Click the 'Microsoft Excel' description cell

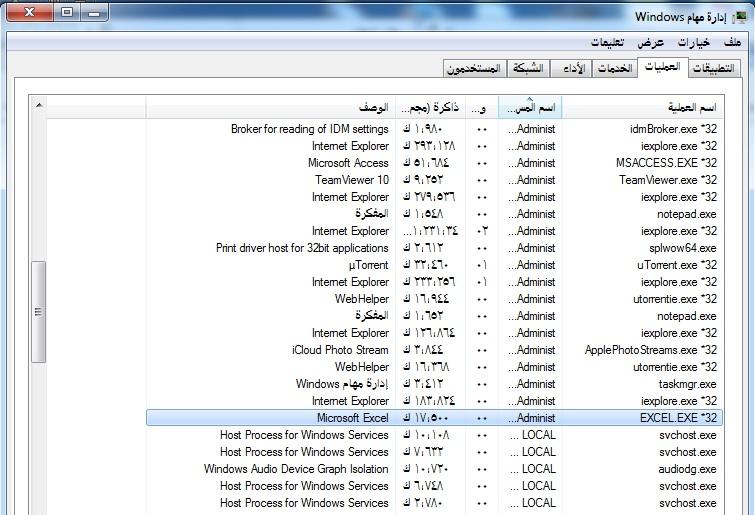pos(352,418)
